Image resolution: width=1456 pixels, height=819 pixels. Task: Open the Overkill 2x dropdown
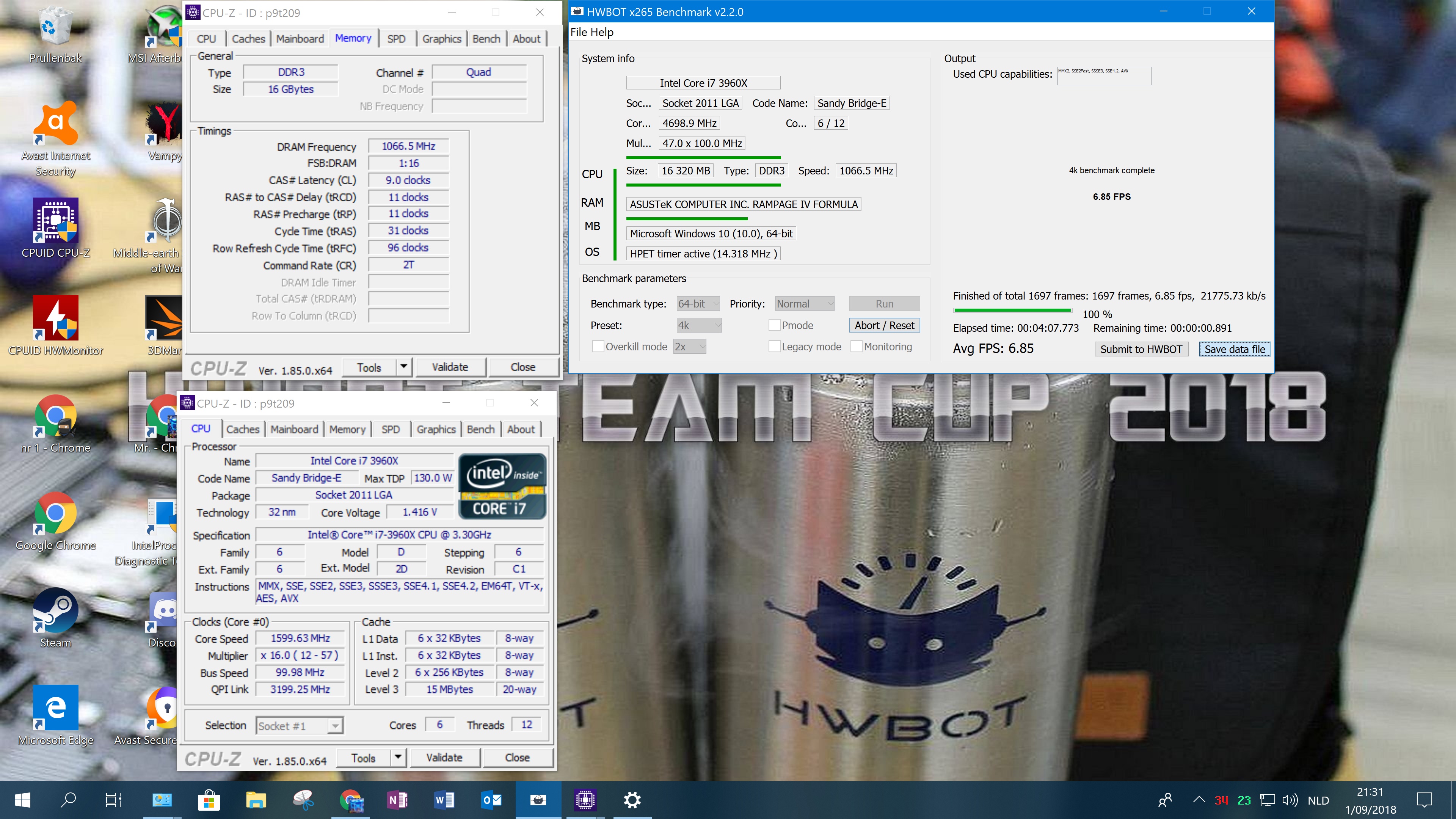click(x=690, y=347)
